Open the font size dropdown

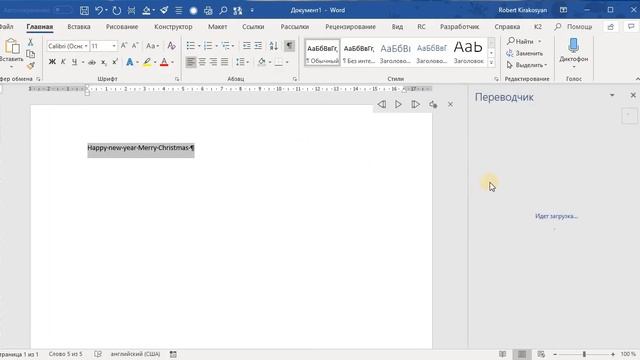114,46
